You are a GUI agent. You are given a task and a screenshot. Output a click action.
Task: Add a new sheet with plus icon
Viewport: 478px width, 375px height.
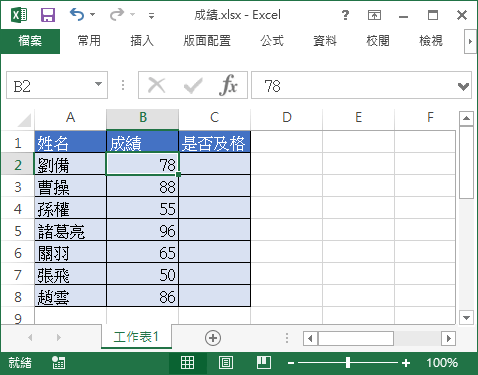[x=213, y=338]
